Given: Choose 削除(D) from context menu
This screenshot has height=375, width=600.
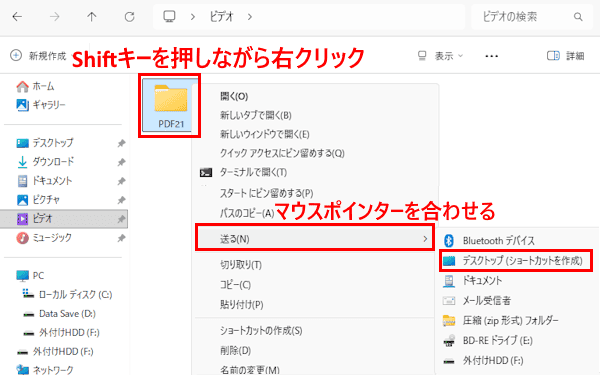Looking at the screenshot, I should [x=235, y=350].
